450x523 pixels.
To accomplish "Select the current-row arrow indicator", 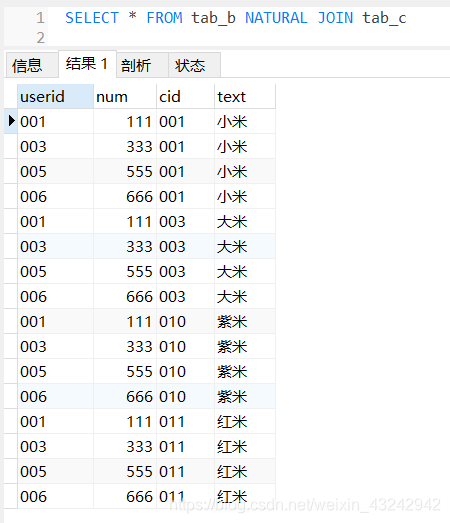I will [11, 121].
